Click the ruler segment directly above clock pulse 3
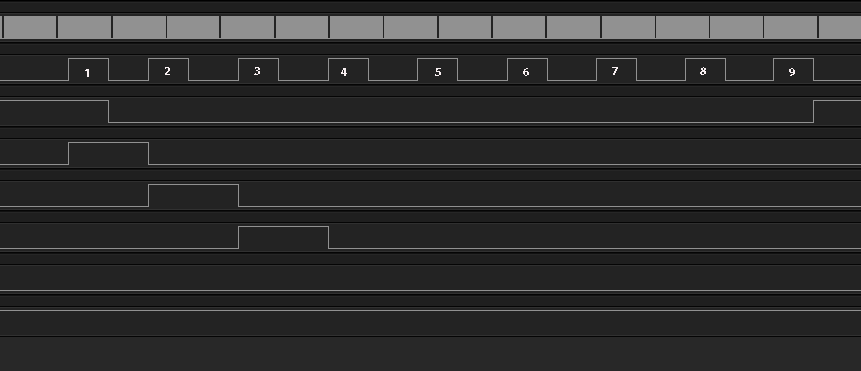Screen dimensions: 861x371 tap(248, 27)
